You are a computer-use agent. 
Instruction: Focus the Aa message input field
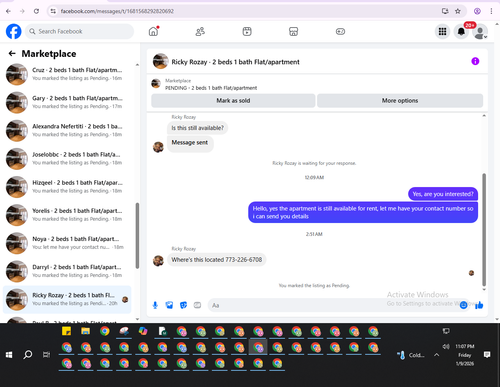[333, 305]
